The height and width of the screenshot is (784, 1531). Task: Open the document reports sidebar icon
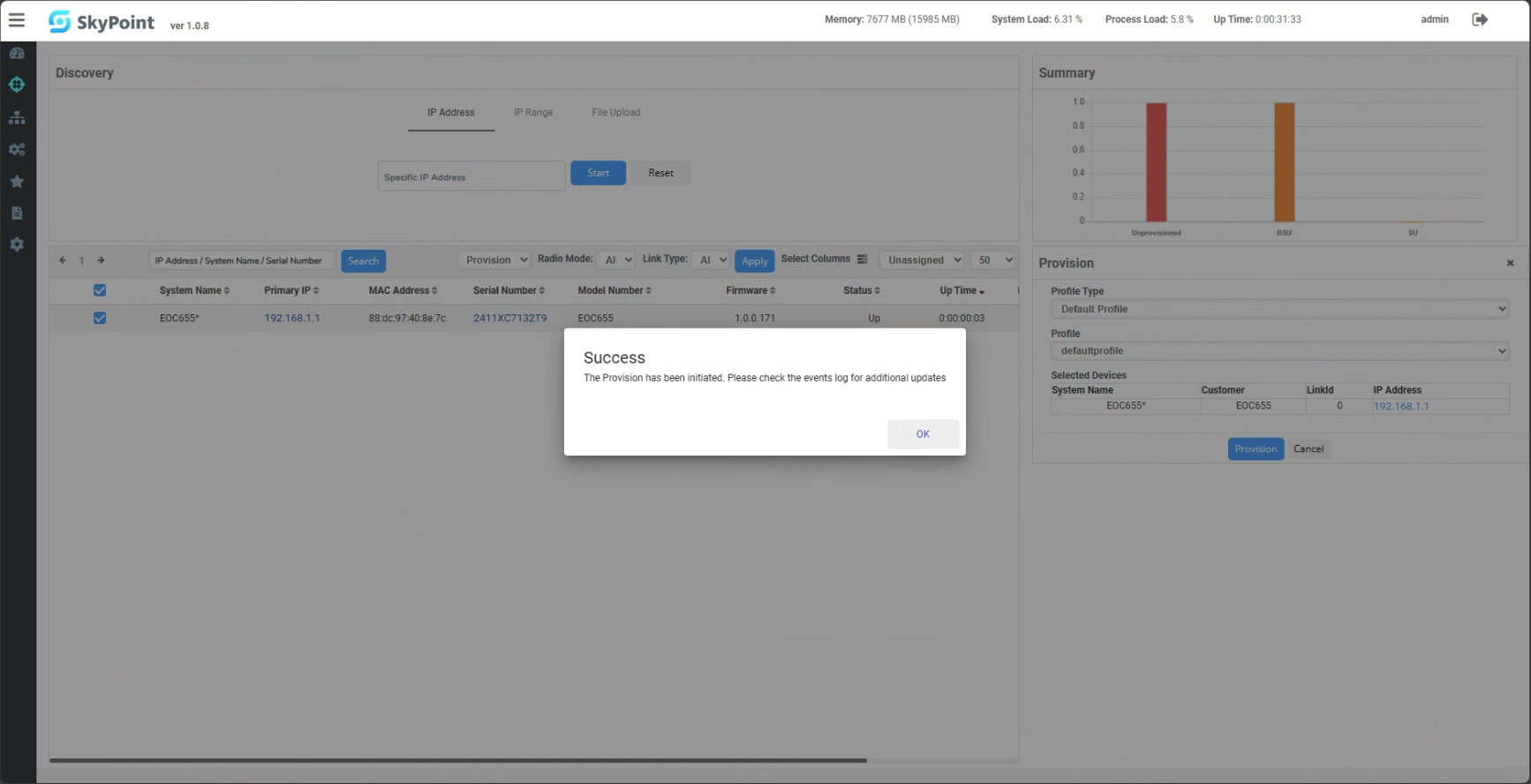[x=17, y=213]
